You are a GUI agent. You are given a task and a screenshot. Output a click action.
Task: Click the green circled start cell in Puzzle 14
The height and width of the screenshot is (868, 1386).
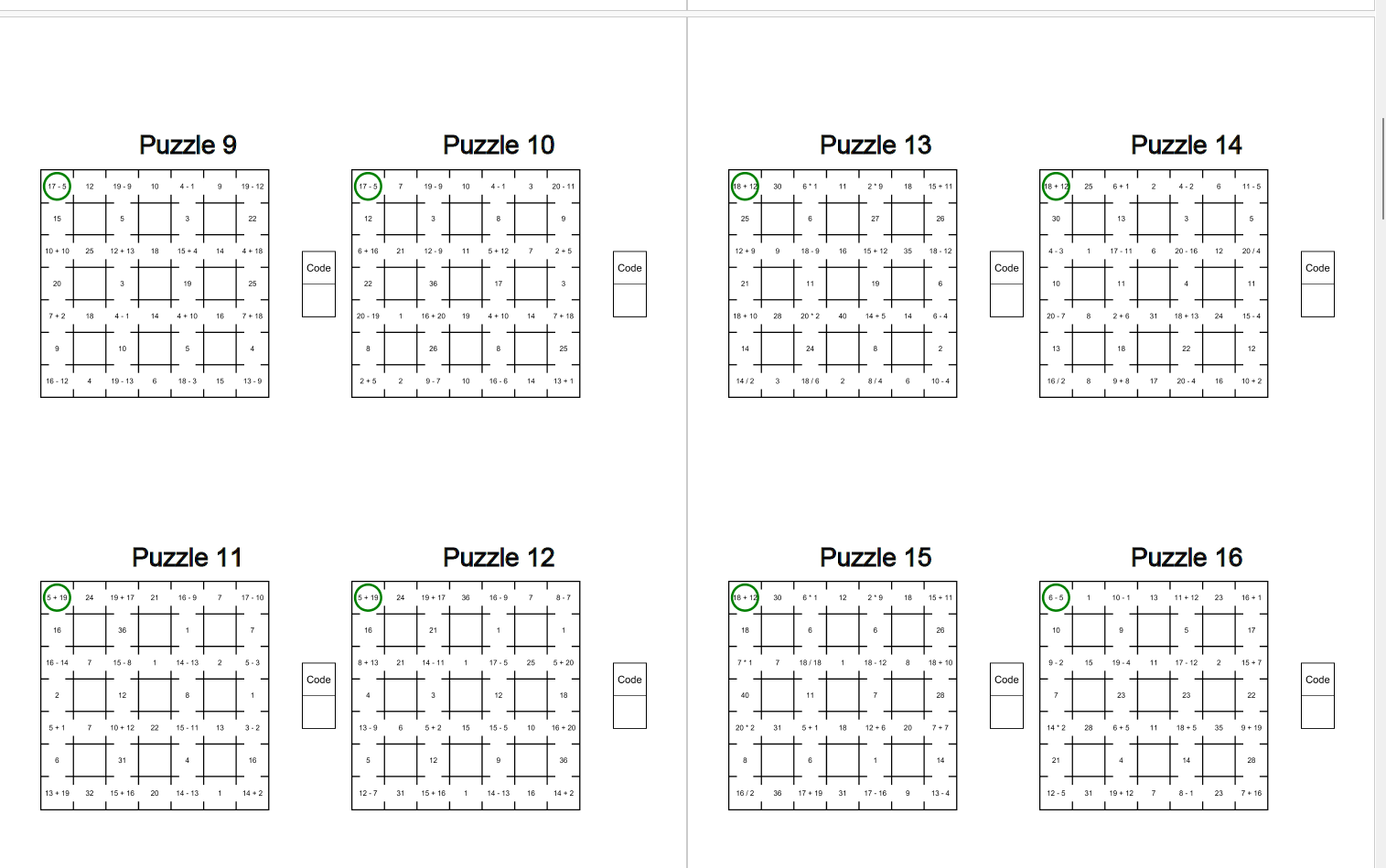[x=1056, y=186]
